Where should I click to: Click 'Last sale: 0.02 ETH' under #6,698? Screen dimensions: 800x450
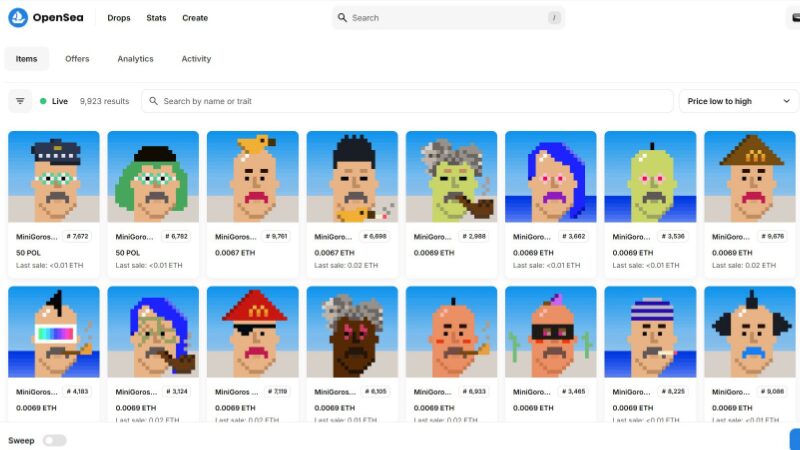pos(346,265)
